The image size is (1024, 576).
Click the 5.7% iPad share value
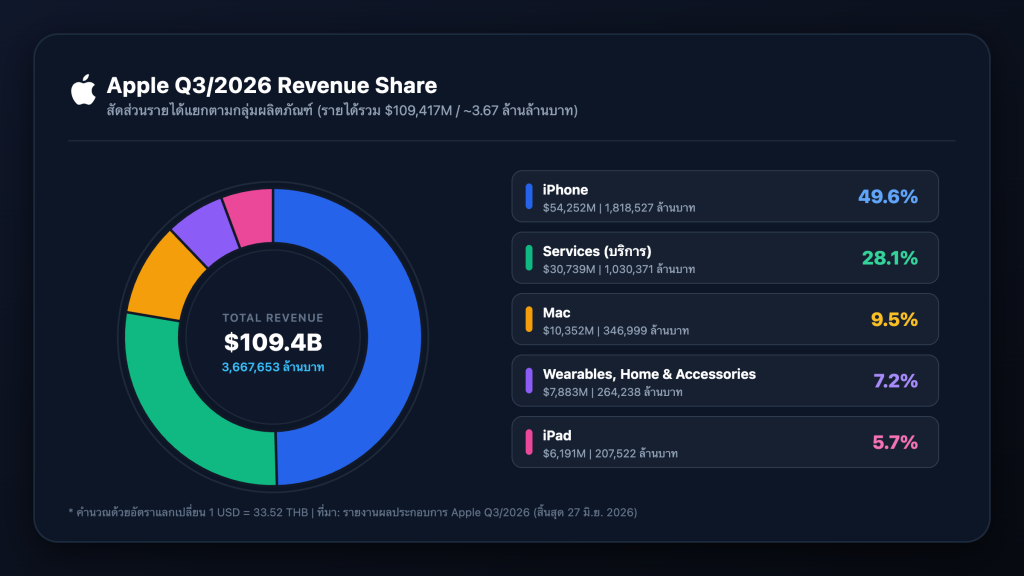[x=895, y=442]
